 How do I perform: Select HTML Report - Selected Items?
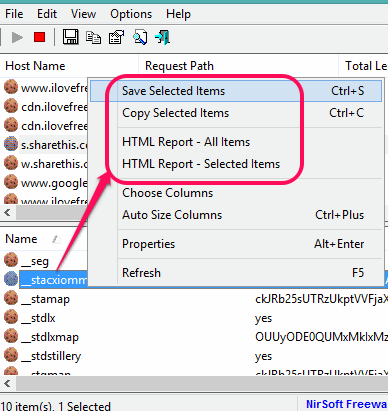236,164
